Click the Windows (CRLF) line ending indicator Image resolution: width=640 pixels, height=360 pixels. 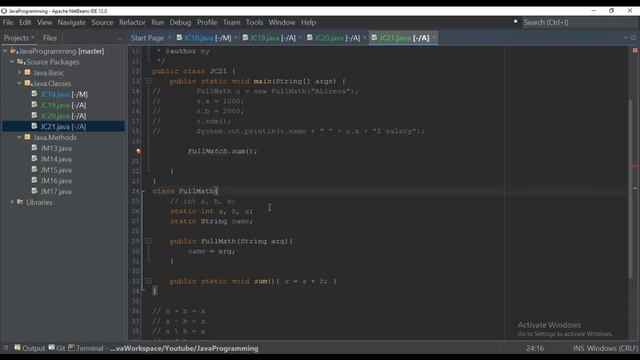[612, 349]
